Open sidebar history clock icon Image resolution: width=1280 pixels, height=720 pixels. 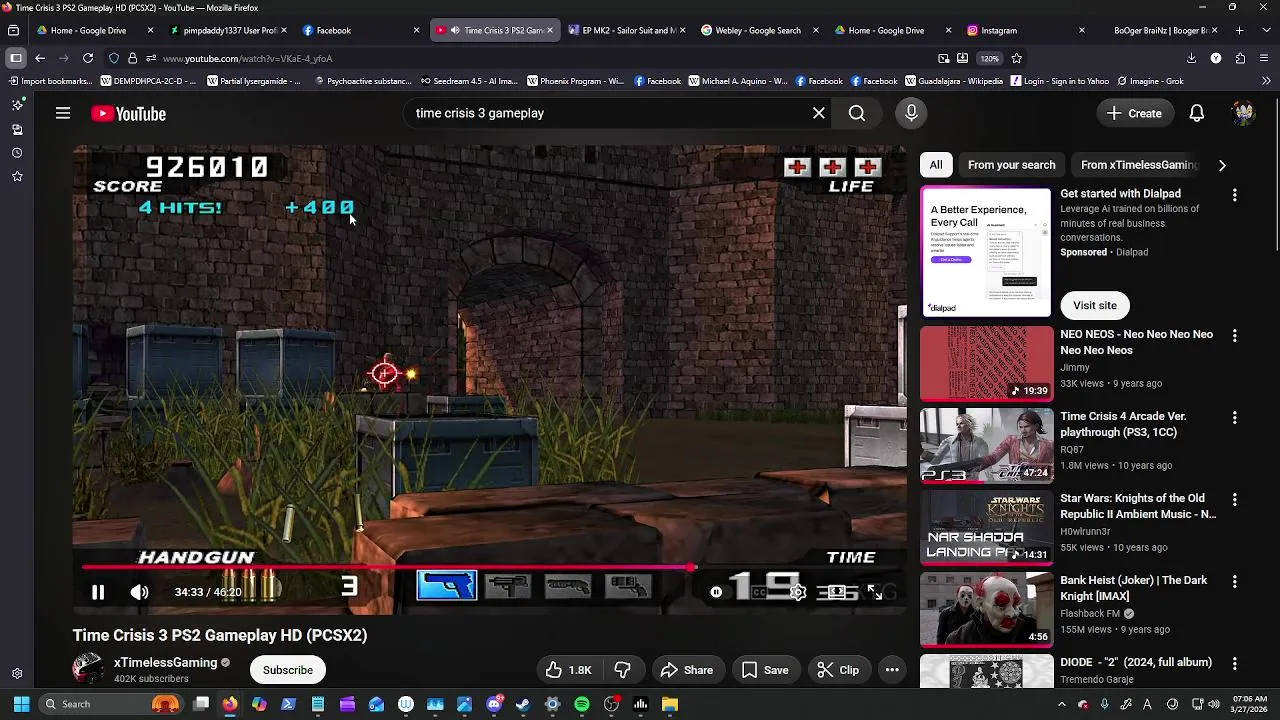pos(17,153)
